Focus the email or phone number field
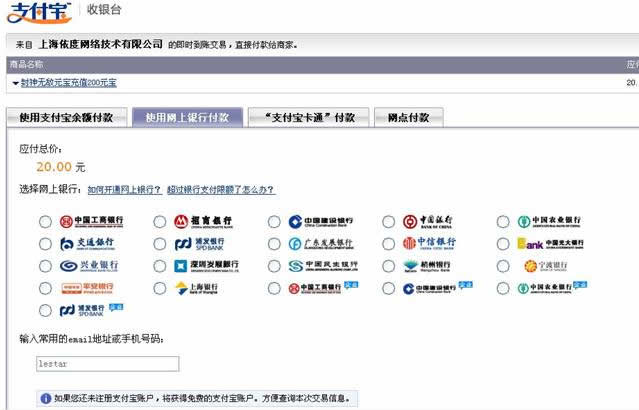 [108, 364]
